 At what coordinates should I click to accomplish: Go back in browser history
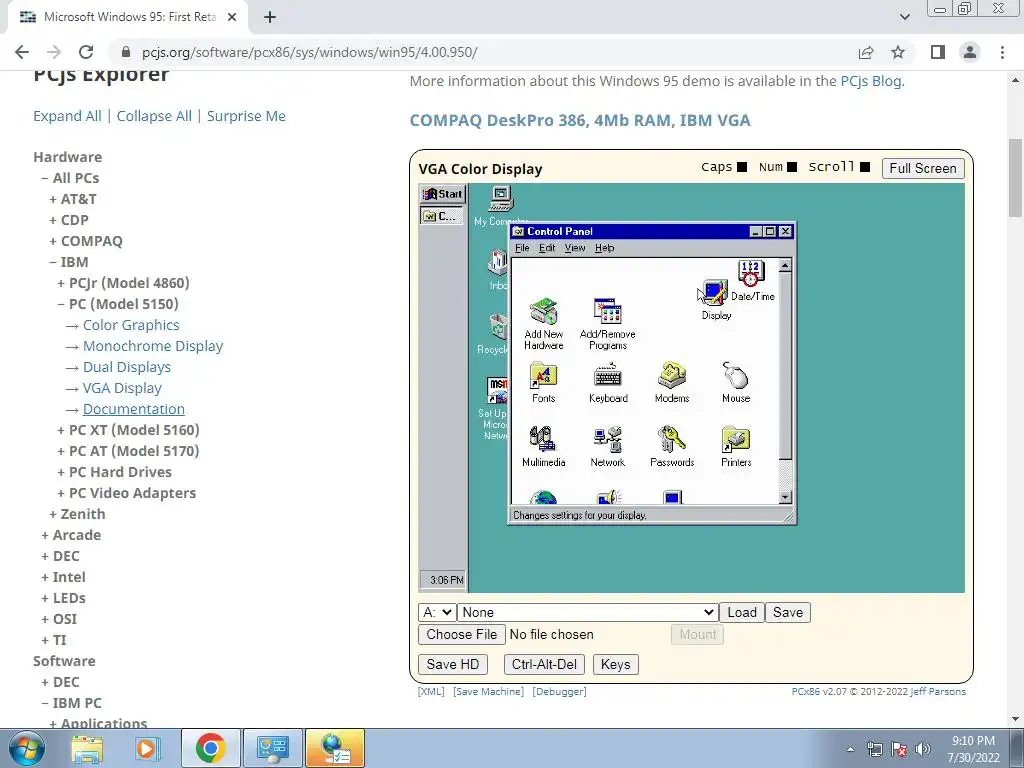(x=22, y=52)
